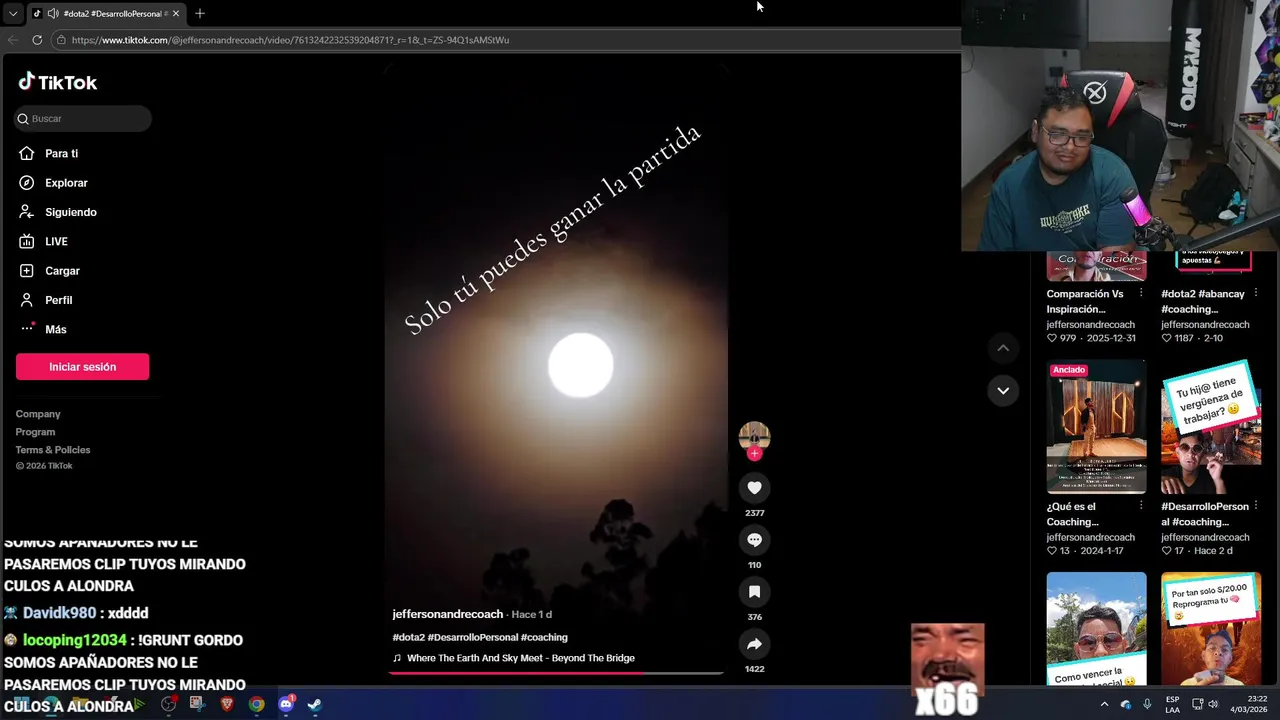
Task: Open options for ¿Qué es el Coaching video
Action: [x=1141, y=506]
